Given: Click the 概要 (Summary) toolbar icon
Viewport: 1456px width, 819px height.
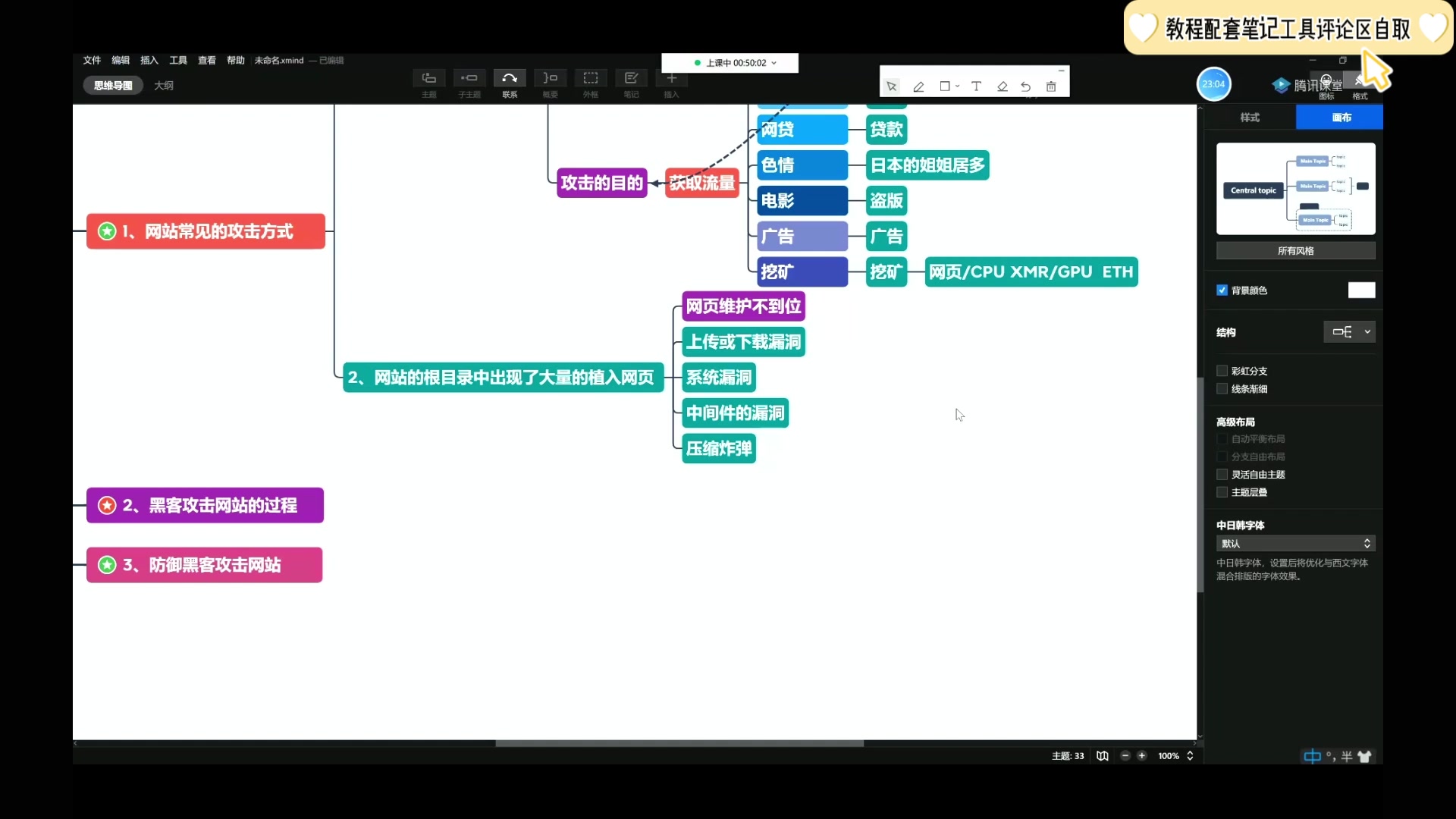Looking at the screenshot, I should click(551, 78).
